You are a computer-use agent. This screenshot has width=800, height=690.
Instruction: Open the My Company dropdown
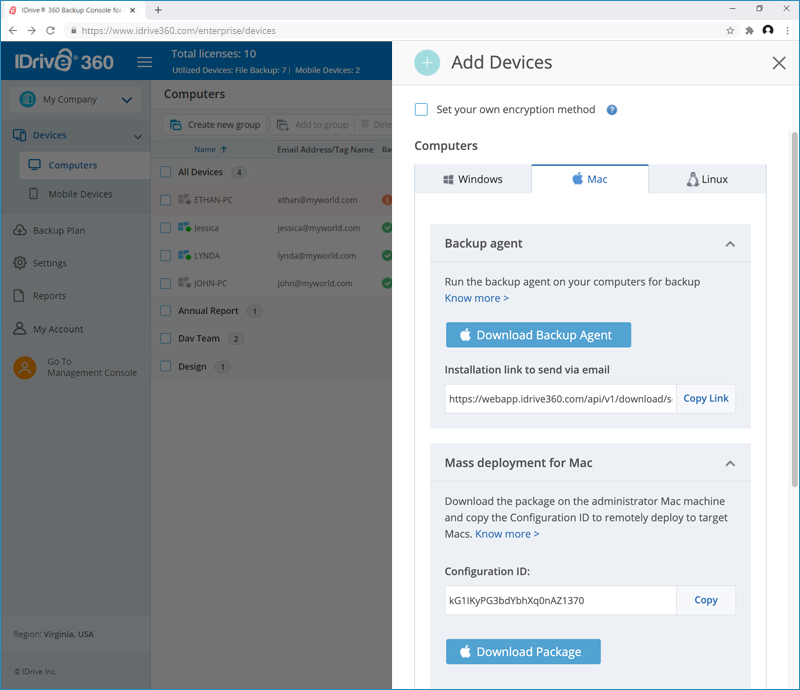76,100
